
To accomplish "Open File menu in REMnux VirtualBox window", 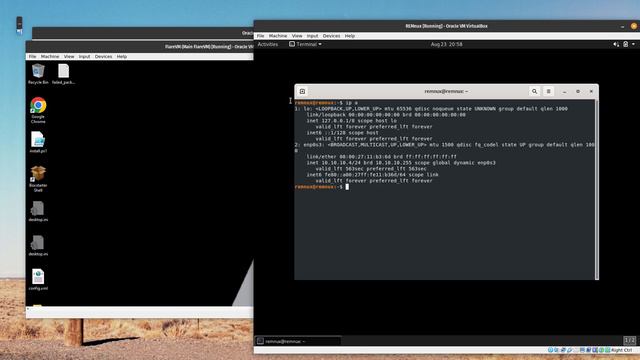I will pos(260,36).
